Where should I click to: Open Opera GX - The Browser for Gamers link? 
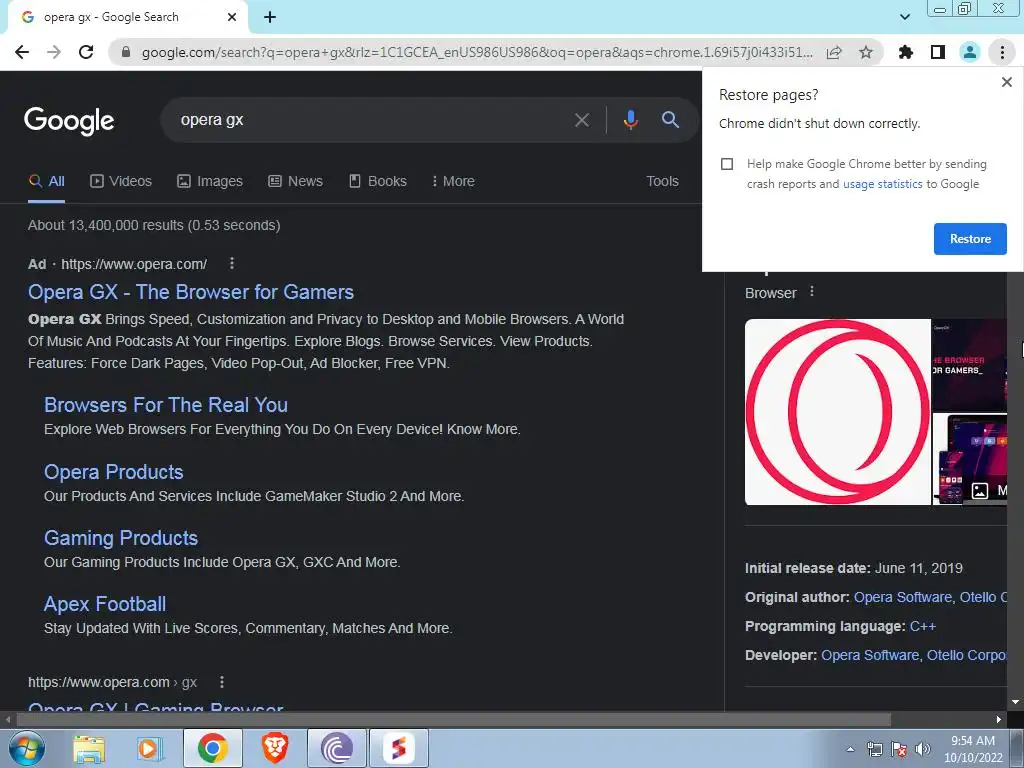point(191,292)
